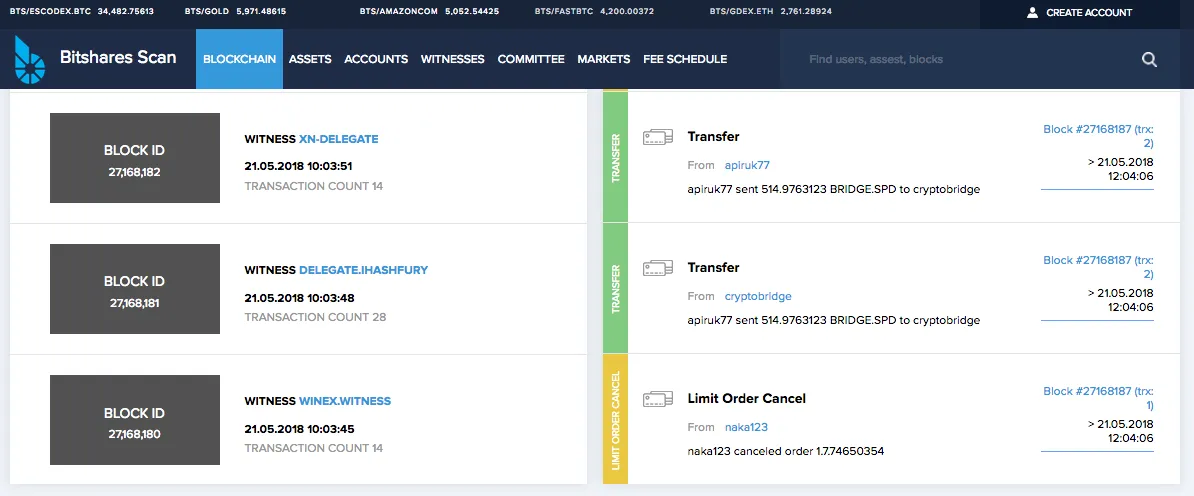Switch to the Committee section

point(531,59)
